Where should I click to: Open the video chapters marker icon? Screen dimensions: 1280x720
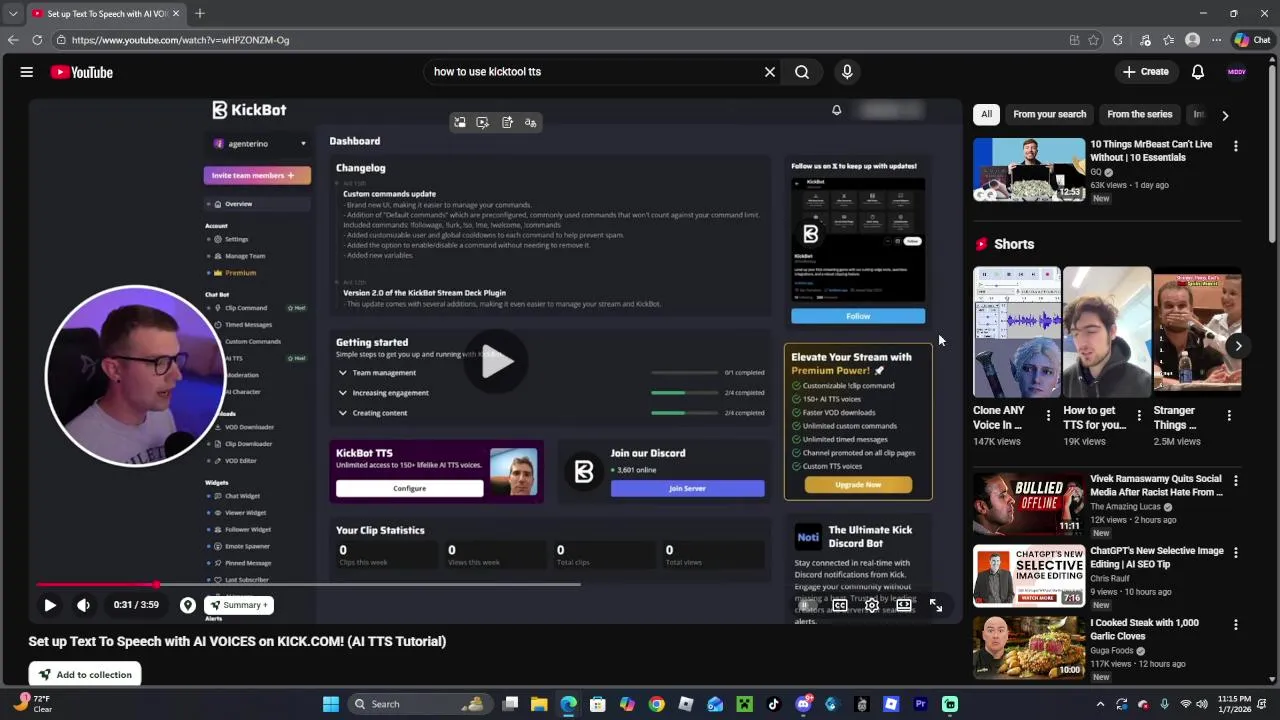[x=188, y=605]
